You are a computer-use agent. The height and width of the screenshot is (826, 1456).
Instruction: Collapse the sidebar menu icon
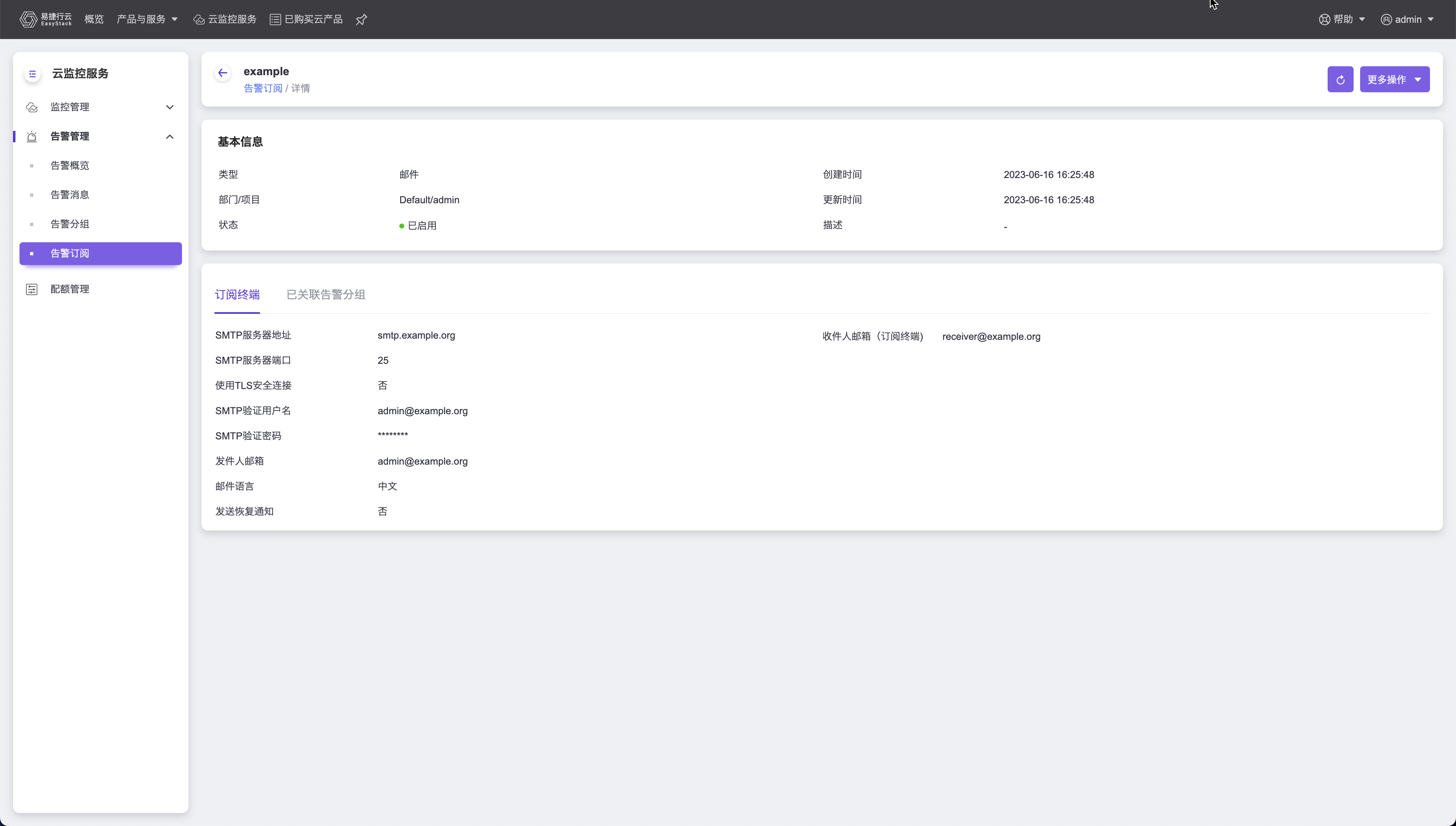pos(32,74)
